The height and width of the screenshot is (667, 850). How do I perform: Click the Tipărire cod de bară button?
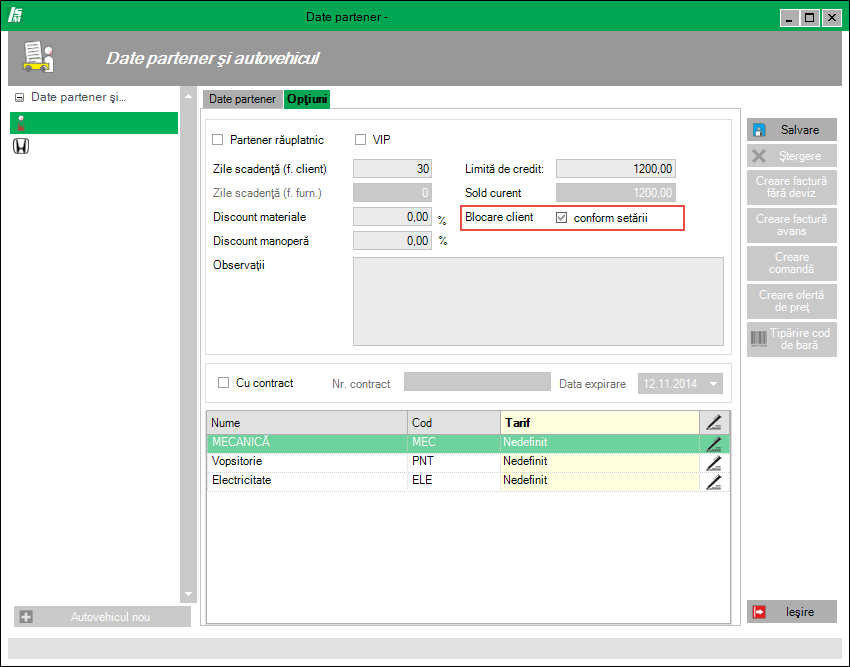click(791, 339)
